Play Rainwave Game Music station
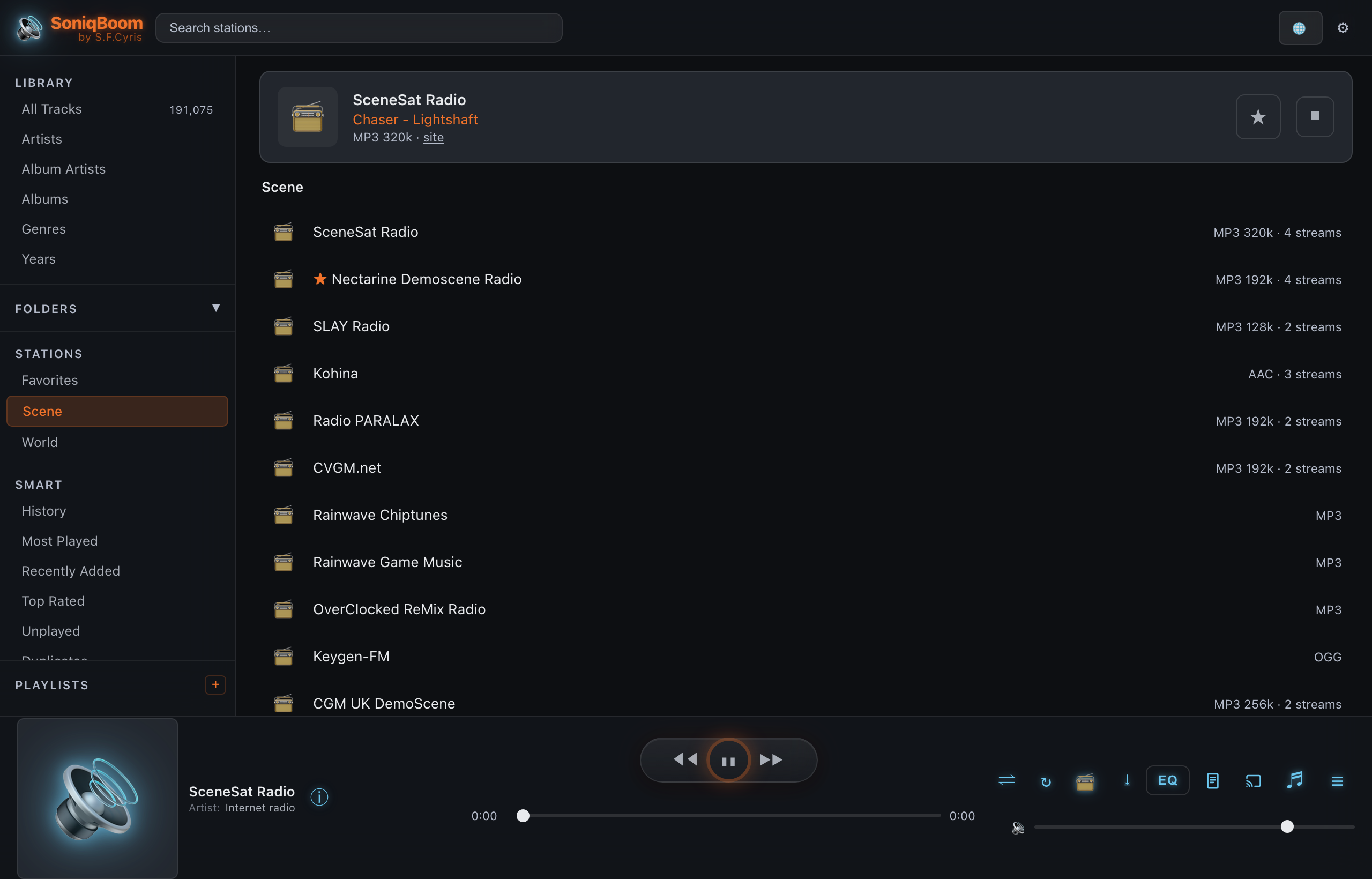Image resolution: width=1372 pixels, height=879 pixels. tap(806, 562)
